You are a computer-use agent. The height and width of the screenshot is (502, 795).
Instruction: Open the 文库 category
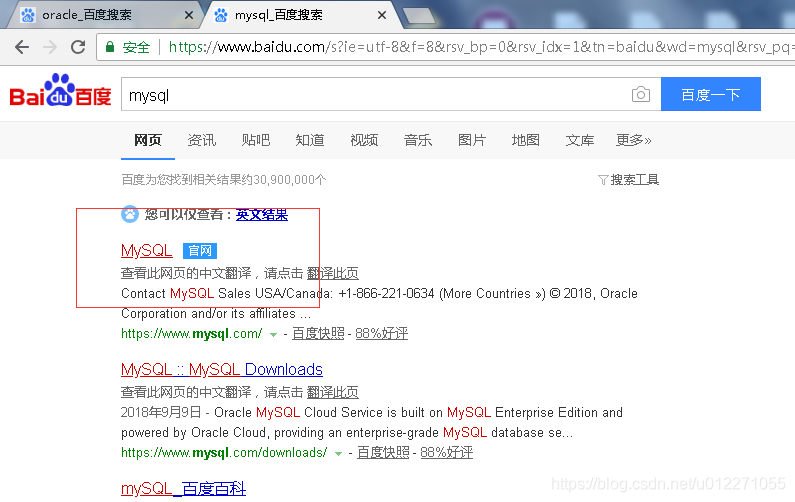point(580,140)
